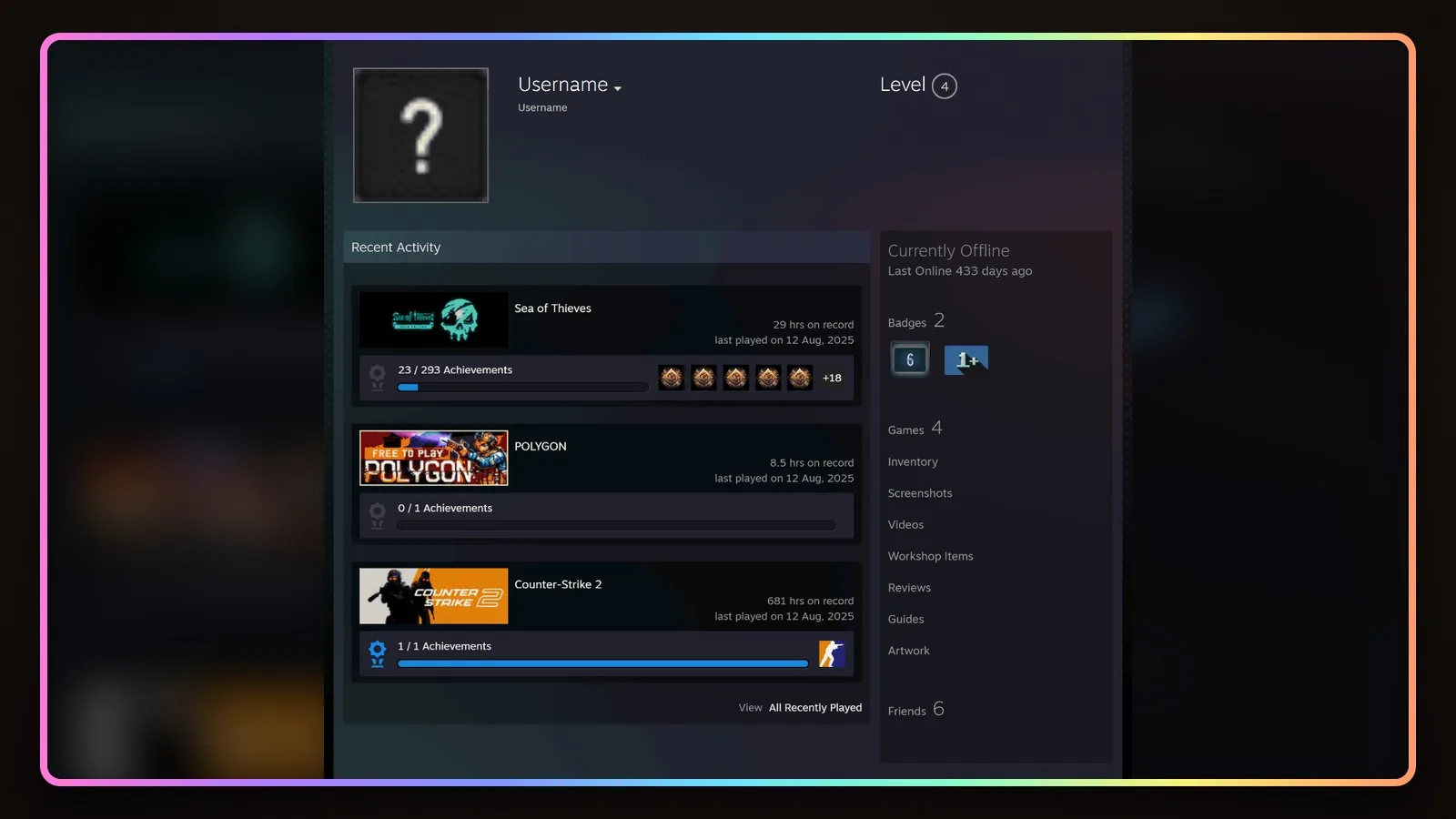Open the Badges section link
Screen dimensions: 1456x819
click(916, 321)
